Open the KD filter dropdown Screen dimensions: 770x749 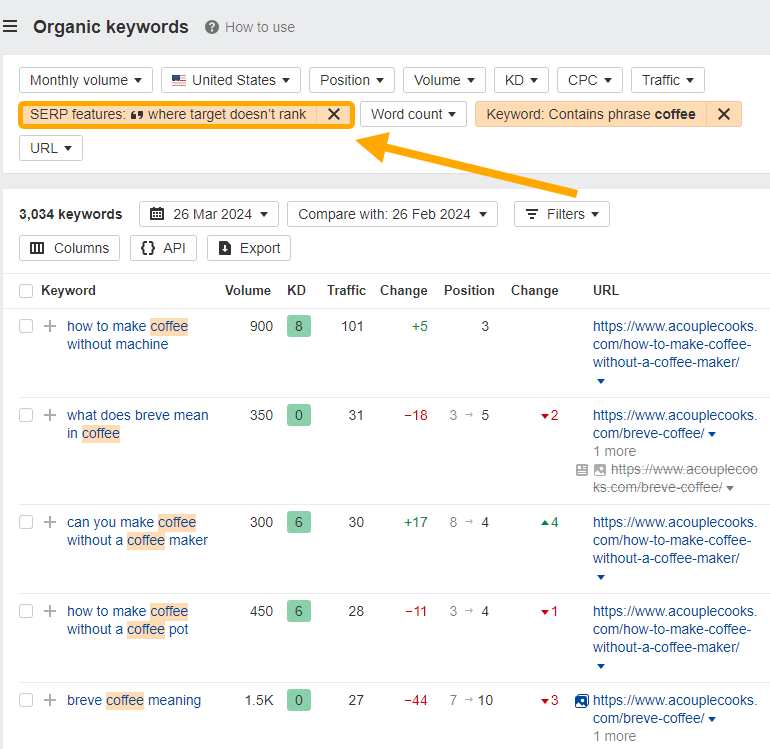[x=521, y=80]
